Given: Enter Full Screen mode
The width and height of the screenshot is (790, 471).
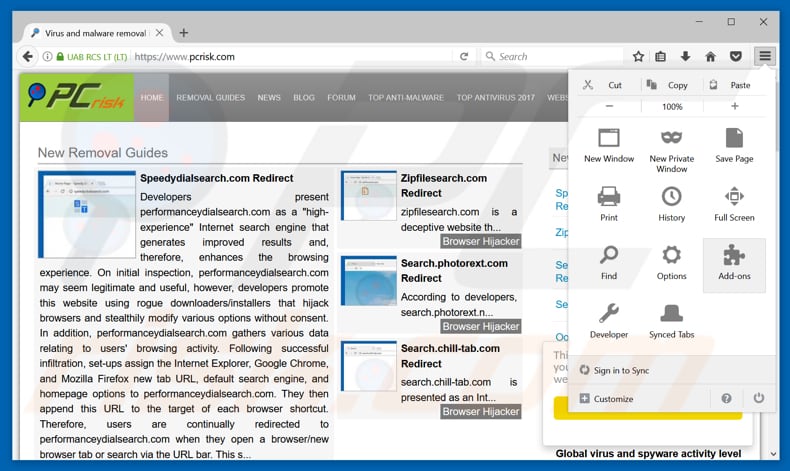Looking at the screenshot, I should 734,204.
